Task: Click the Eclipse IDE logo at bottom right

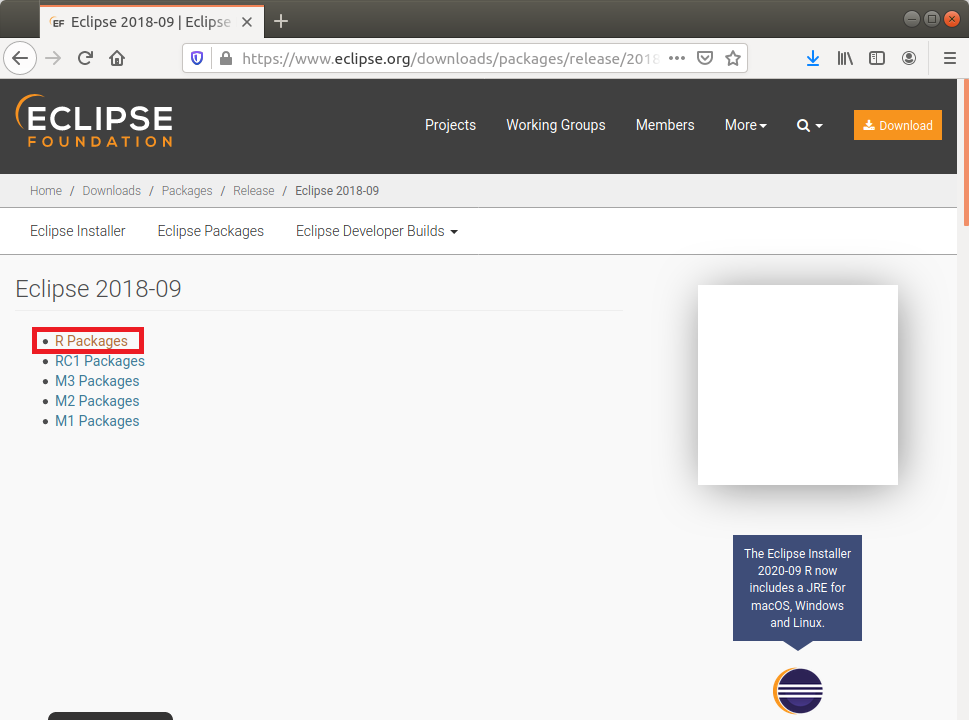Action: pyautogui.click(x=798, y=691)
